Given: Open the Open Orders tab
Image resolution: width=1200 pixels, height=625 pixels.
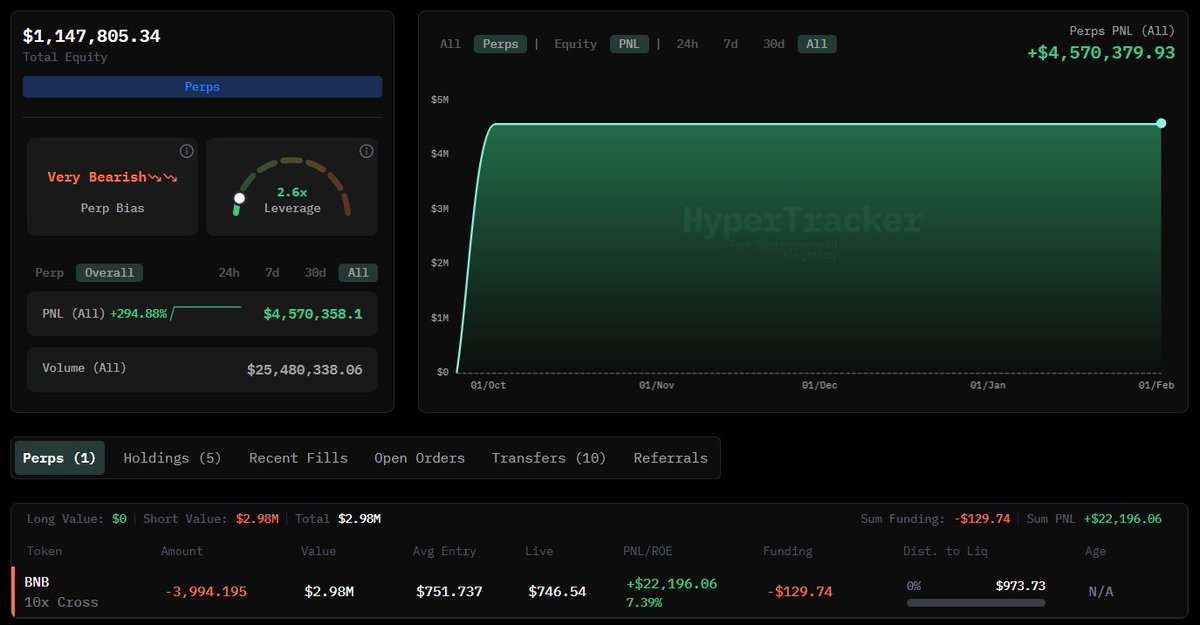Looking at the screenshot, I should [419, 458].
